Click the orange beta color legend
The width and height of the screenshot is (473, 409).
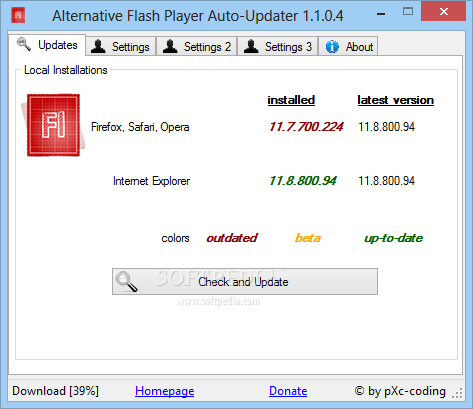(x=308, y=238)
